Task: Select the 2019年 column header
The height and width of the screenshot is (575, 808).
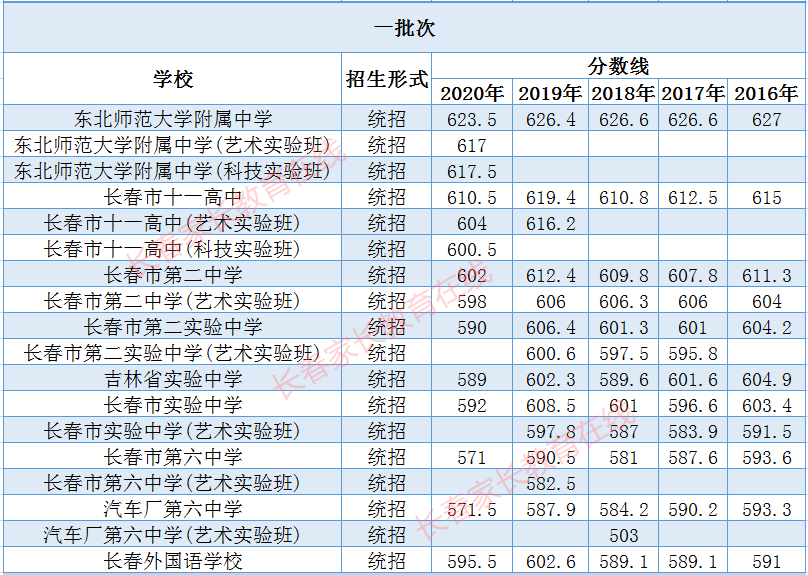Action: pos(550,94)
